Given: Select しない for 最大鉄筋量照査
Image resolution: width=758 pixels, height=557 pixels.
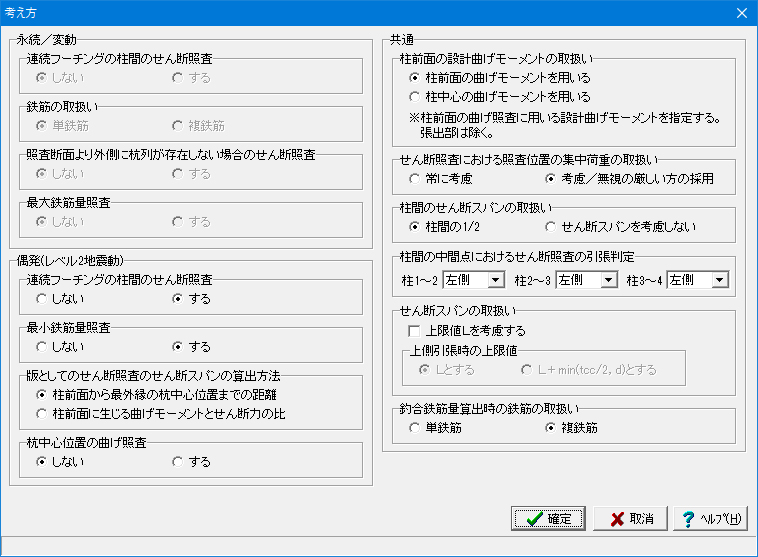Looking at the screenshot, I should click(60, 222).
